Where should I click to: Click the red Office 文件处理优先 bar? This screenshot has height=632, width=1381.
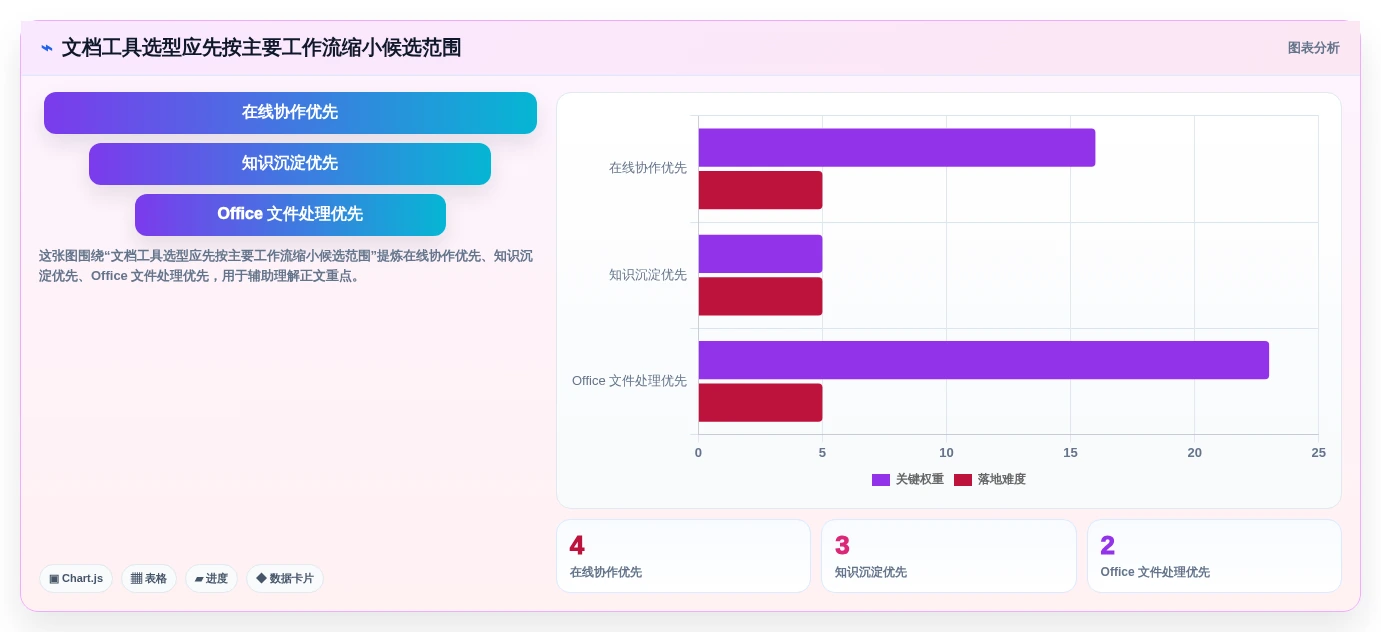[760, 403]
